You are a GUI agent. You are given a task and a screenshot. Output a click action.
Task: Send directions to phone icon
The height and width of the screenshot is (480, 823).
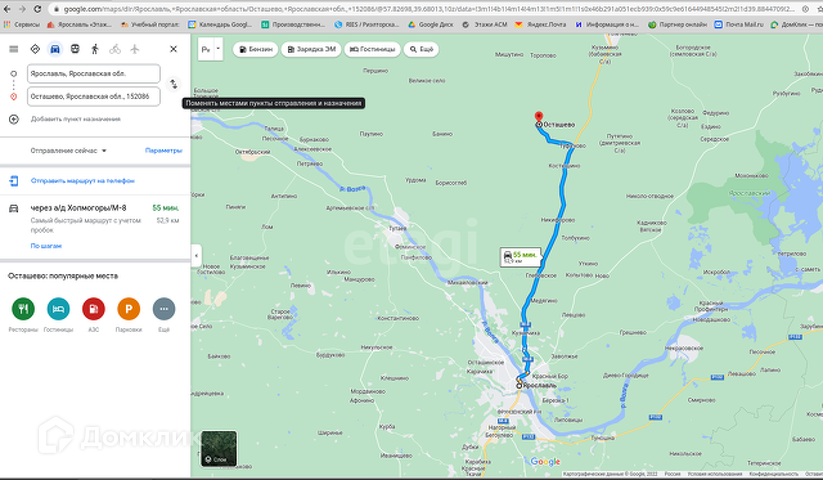click(14, 181)
